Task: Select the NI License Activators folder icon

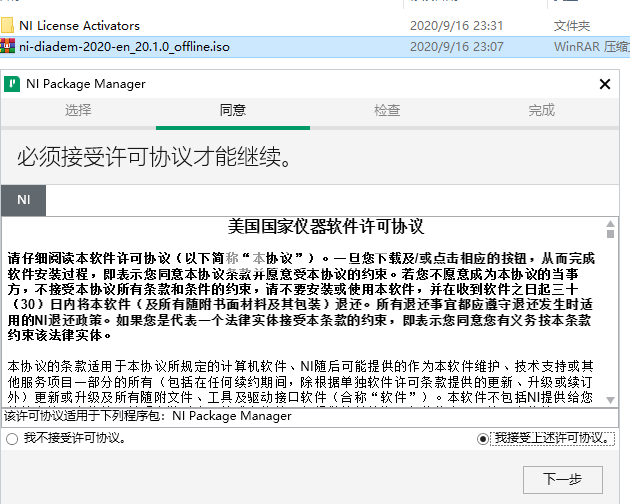Action: 8,25
